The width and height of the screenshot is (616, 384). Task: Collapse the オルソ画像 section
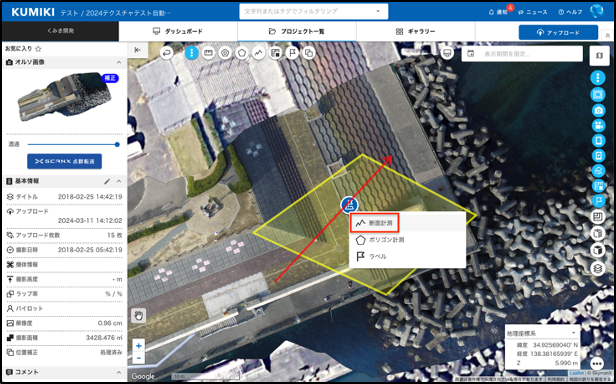click(119, 62)
